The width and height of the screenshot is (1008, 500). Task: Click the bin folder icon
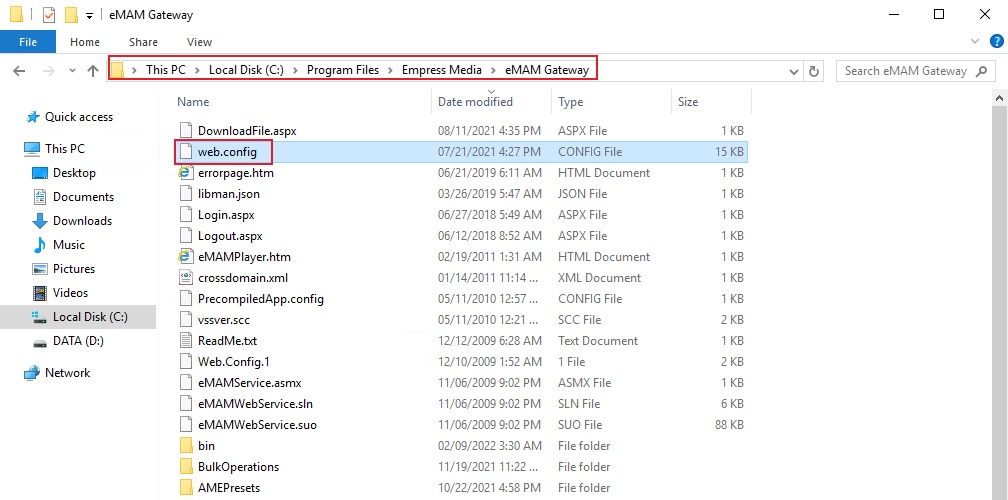tap(186, 445)
